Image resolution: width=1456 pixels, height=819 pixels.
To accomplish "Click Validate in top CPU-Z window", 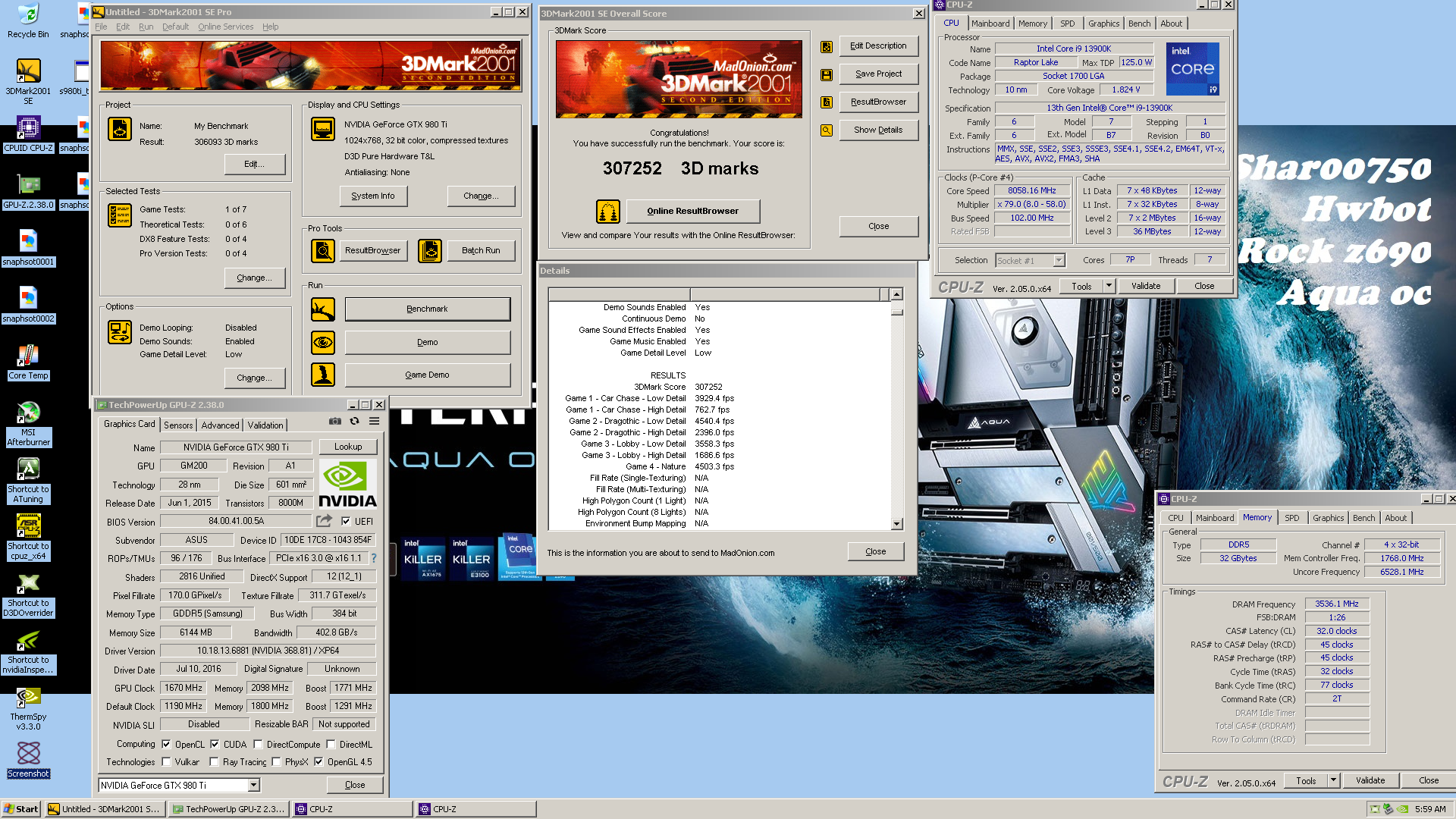I will 1146,286.
